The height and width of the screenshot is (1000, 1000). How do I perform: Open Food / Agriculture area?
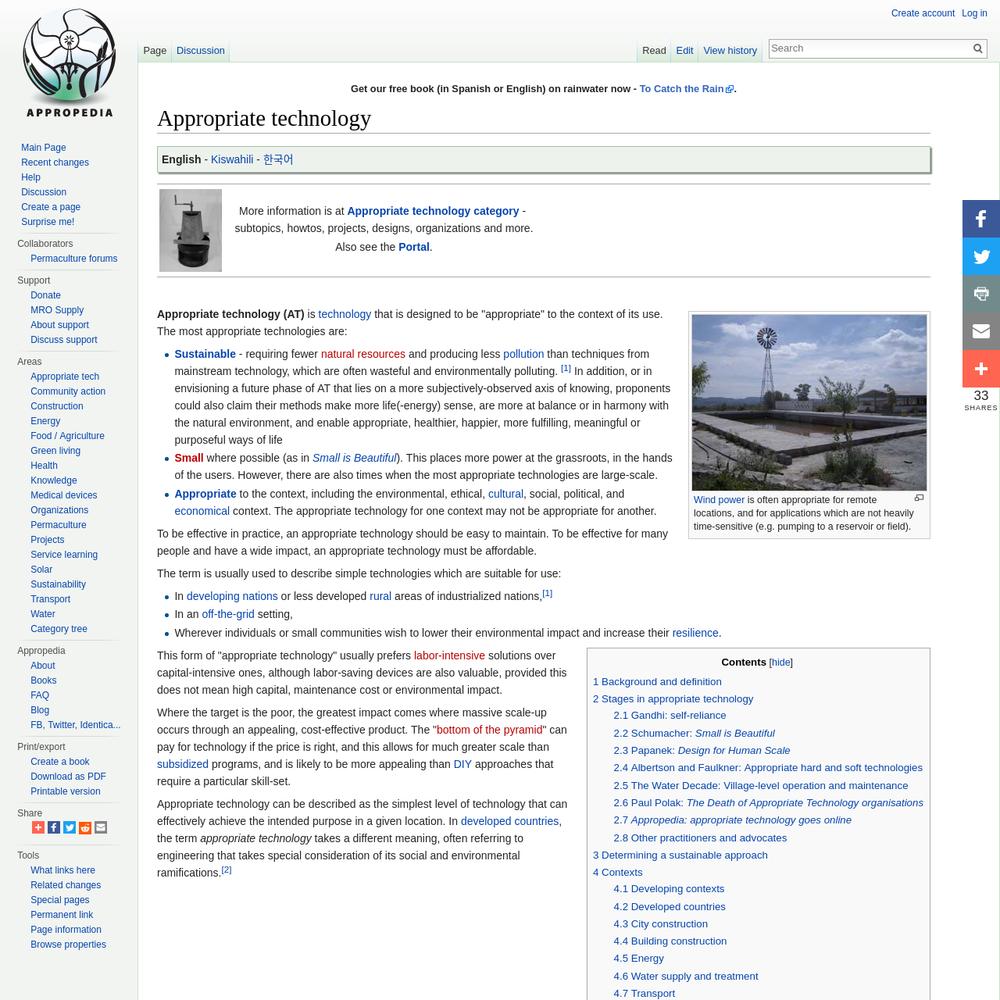[x=67, y=436]
